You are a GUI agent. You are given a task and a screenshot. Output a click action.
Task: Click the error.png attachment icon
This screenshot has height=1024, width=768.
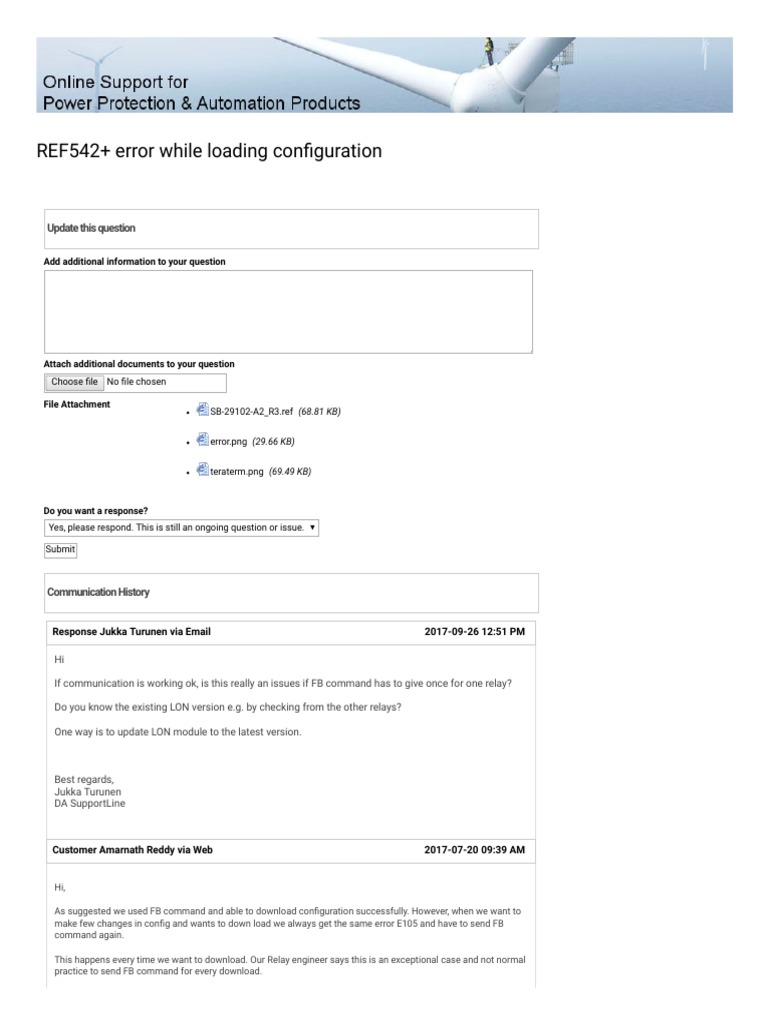click(x=203, y=440)
